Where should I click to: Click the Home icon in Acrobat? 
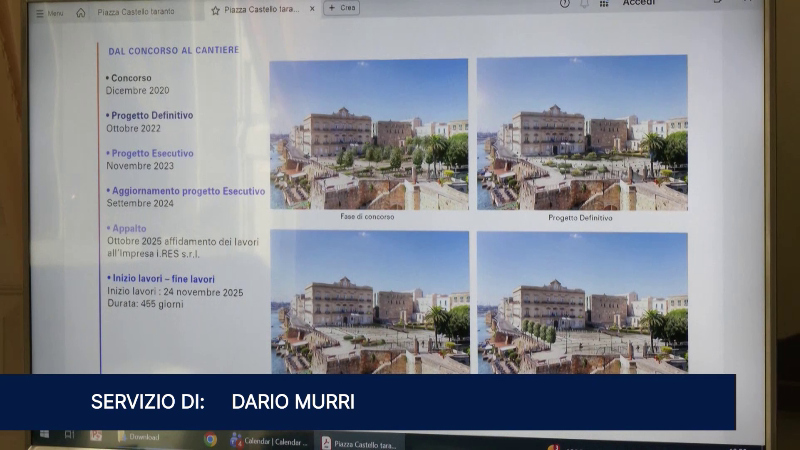pos(81,13)
